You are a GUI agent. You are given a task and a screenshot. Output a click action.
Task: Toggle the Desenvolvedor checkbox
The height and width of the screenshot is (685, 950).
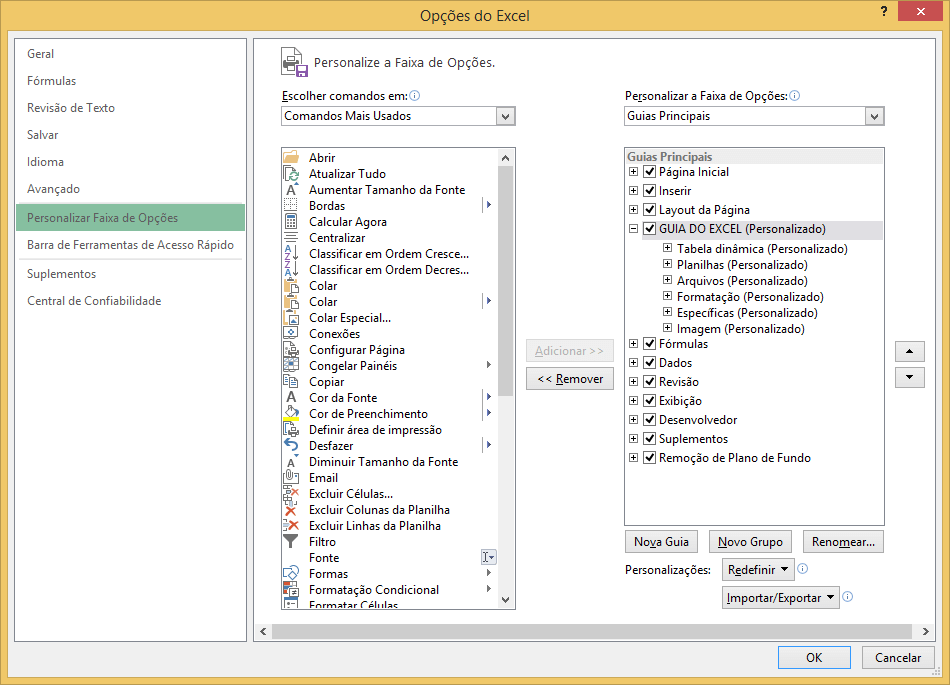point(649,420)
